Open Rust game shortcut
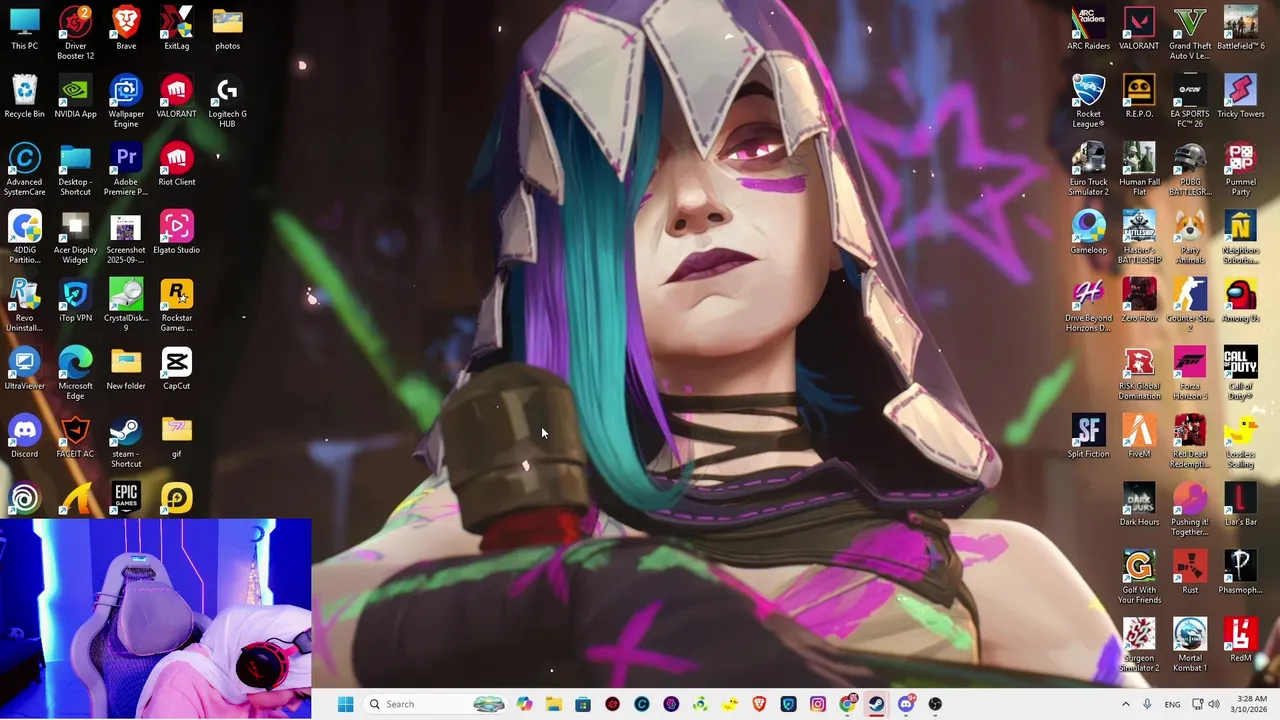 coord(1190,573)
